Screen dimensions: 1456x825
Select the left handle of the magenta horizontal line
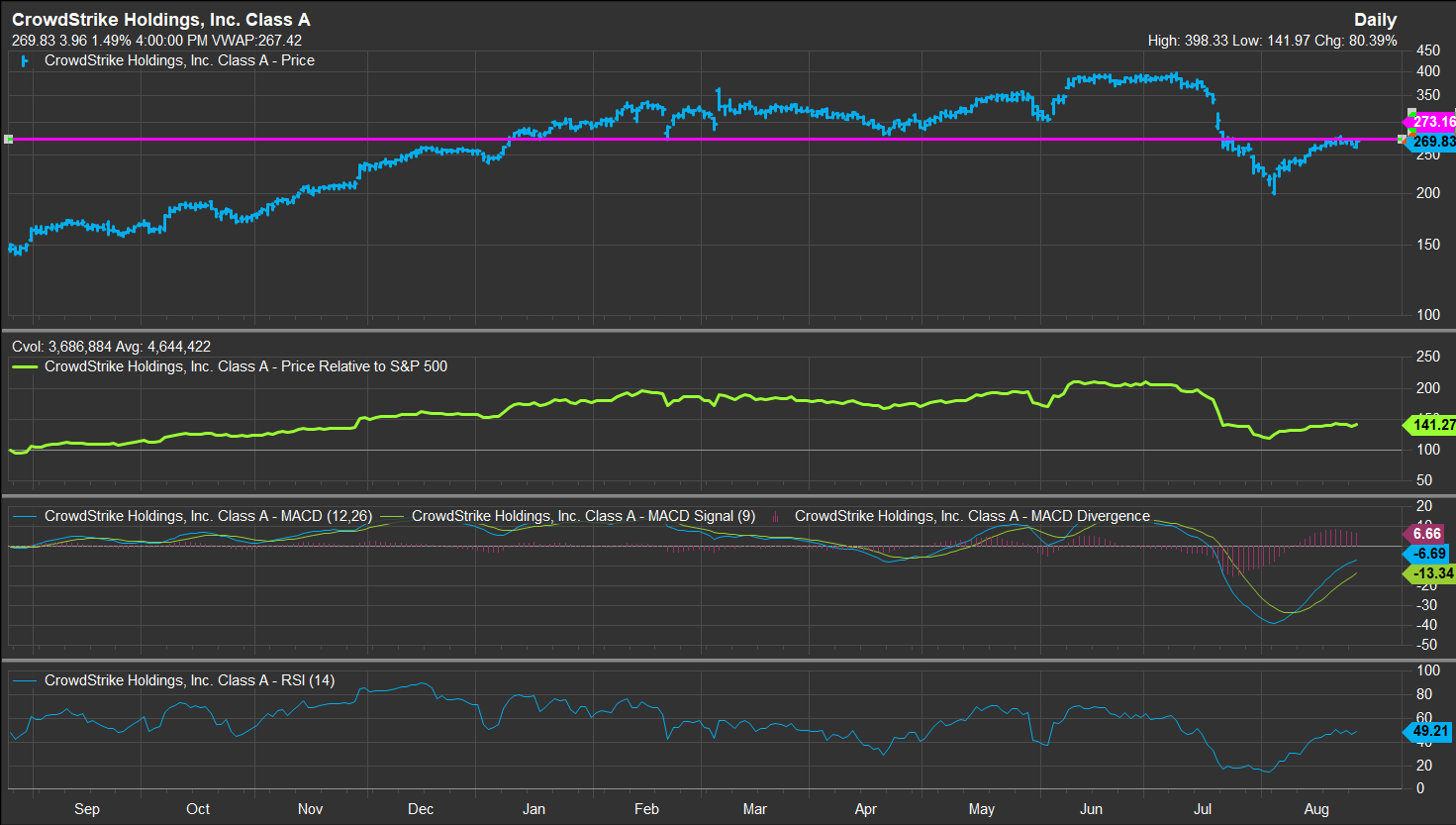coord(8,140)
